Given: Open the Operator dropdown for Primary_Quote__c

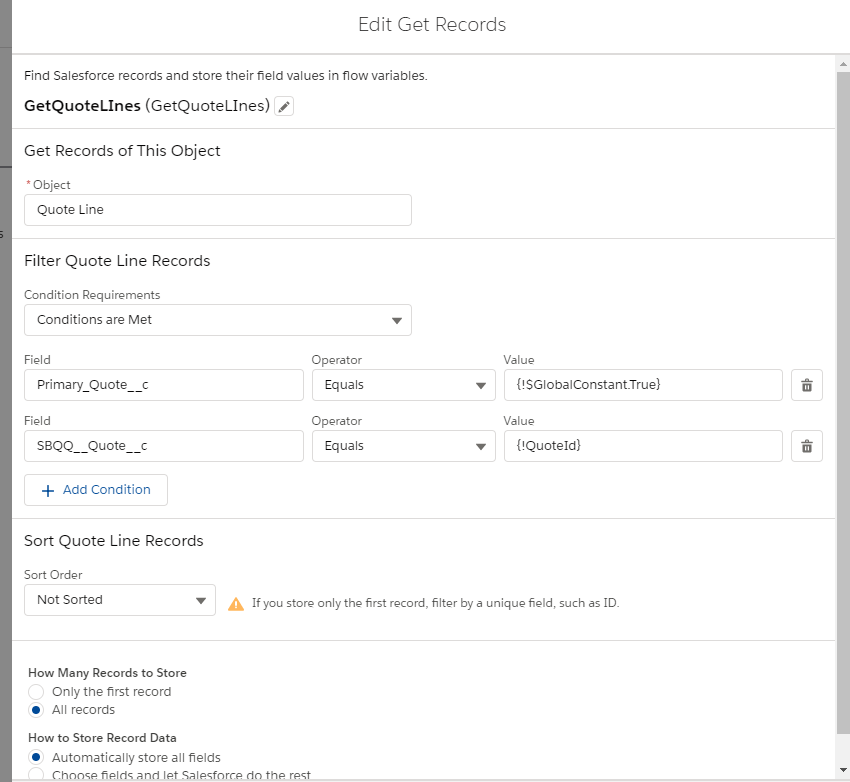Looking at the screenshot, I should pos(403,385).
